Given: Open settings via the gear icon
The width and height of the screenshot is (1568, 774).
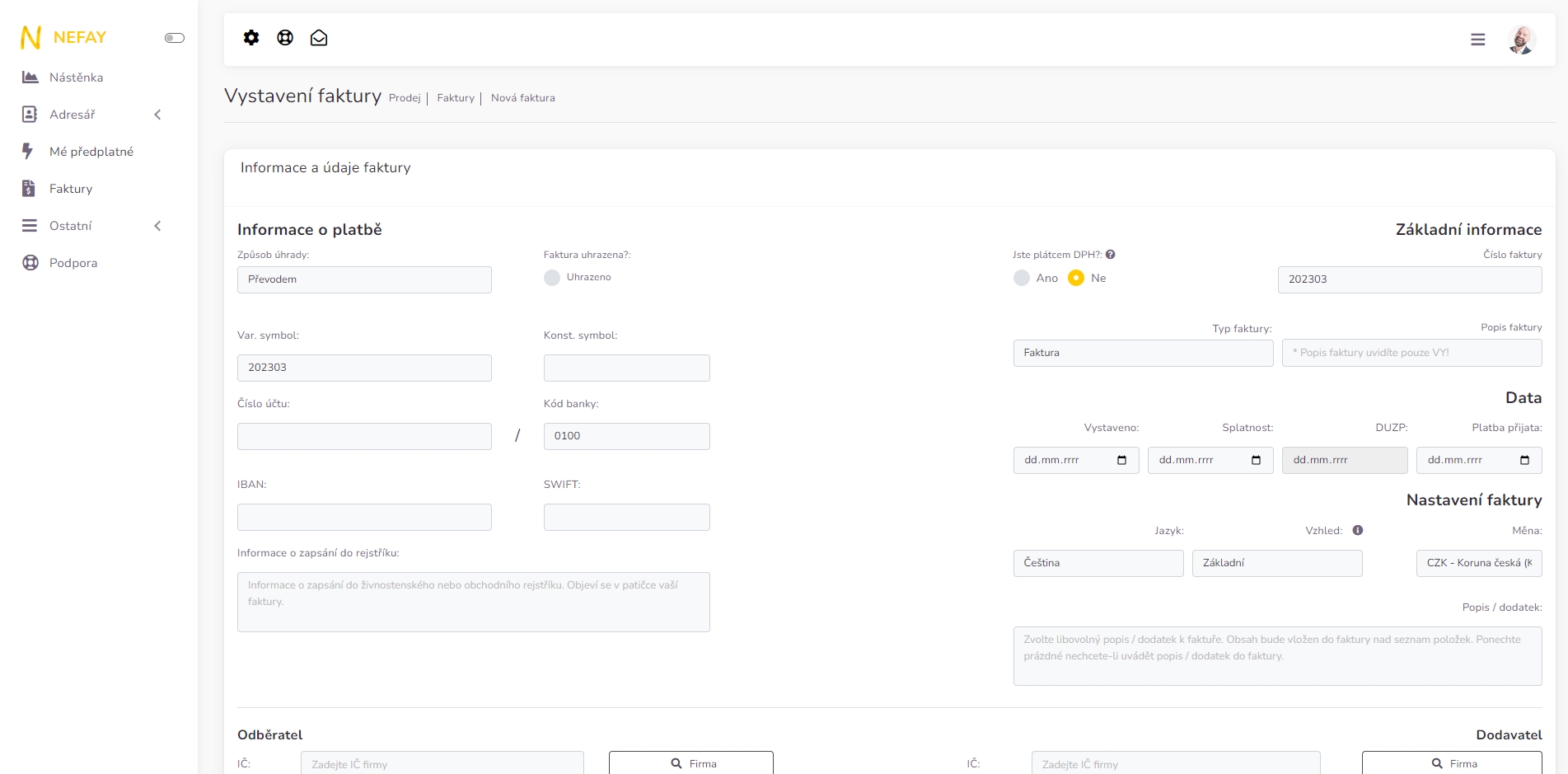Looking at the screenshot, I should (251, 38).
